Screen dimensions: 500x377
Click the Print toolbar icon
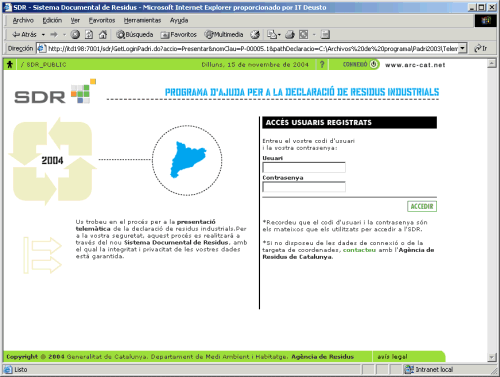point(290,34)
